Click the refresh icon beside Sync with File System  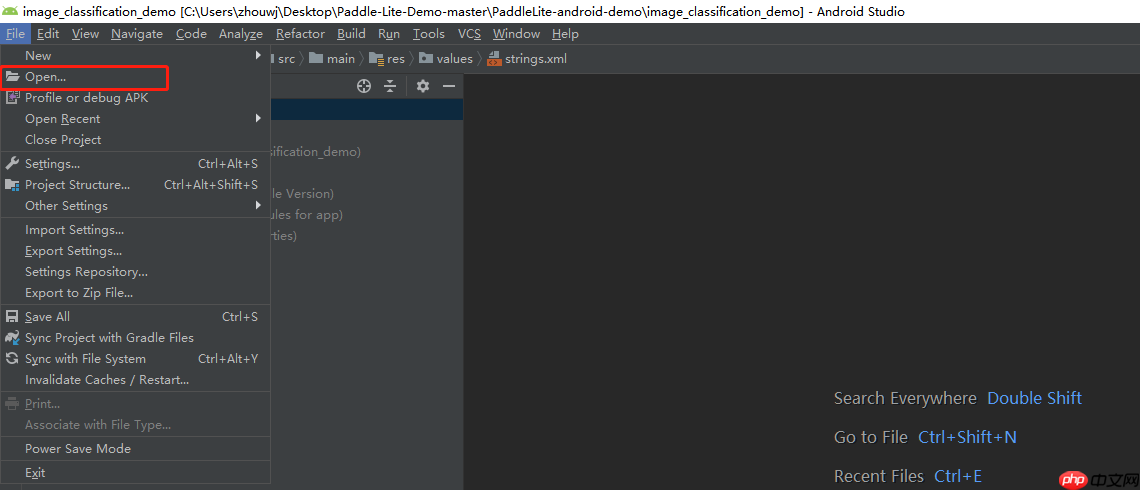tap(12, 359)
